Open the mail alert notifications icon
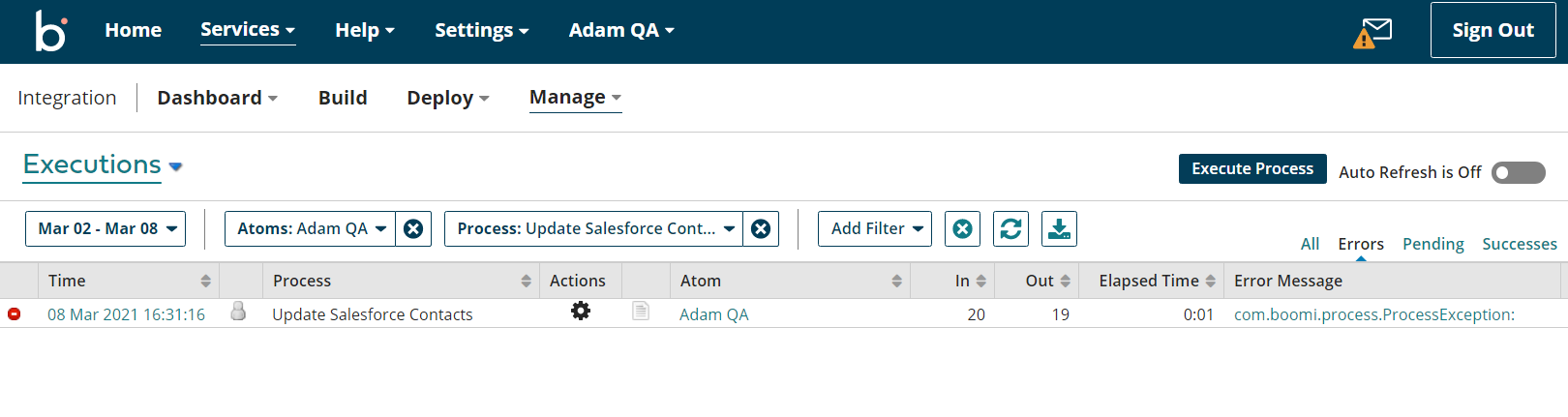This screenshot has height=417, width=1568. pos(1372,32)
